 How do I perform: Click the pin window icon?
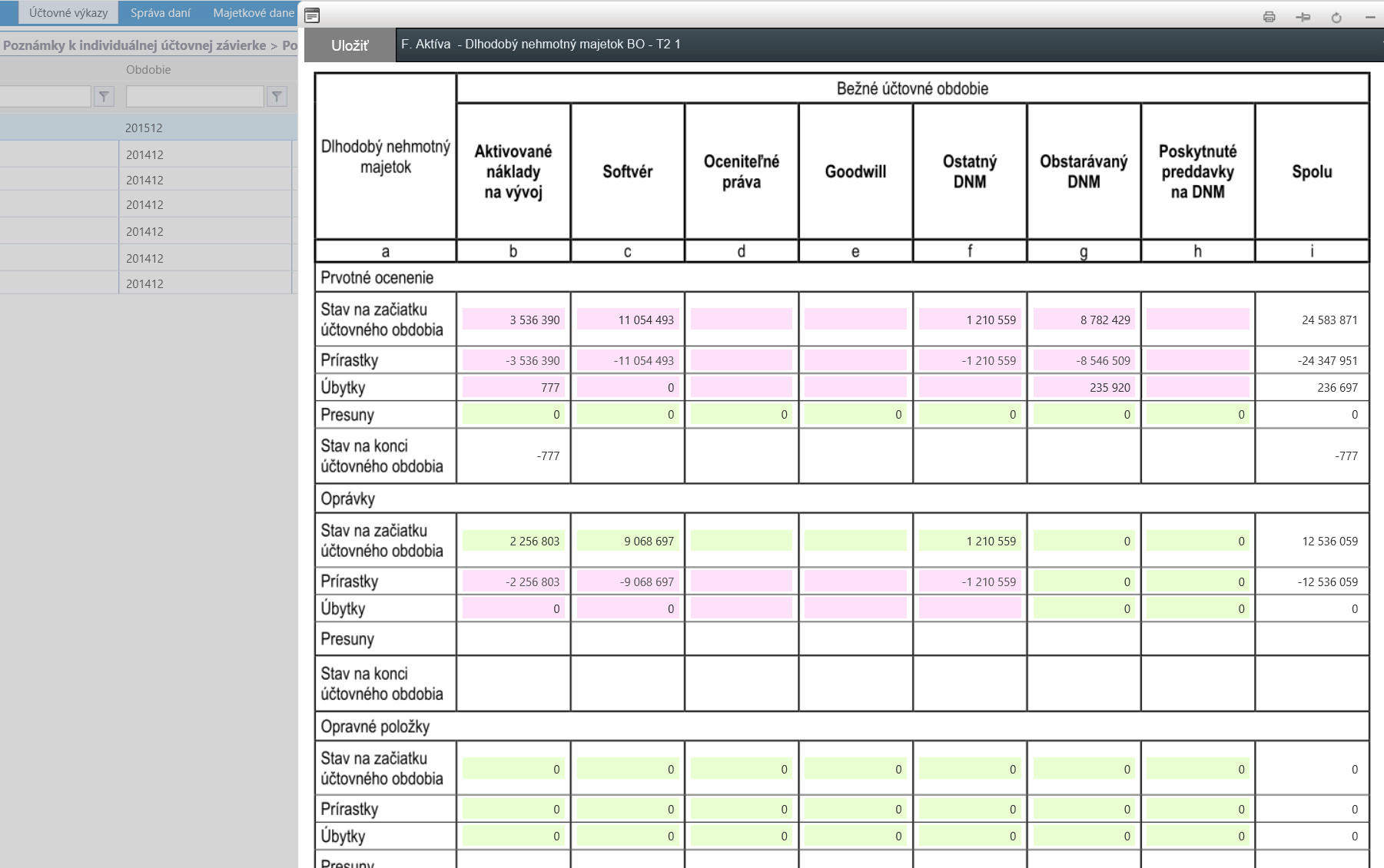click(x=1303, y=17)
